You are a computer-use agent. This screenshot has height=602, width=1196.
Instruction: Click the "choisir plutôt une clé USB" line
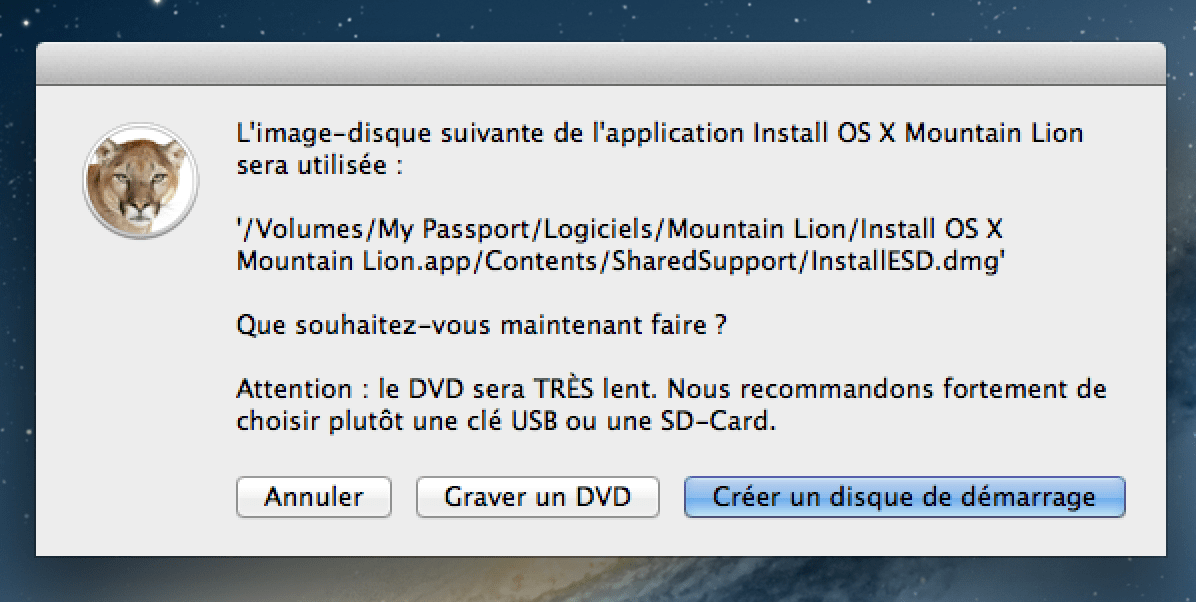pyautogui.click(x=506, y=421)
